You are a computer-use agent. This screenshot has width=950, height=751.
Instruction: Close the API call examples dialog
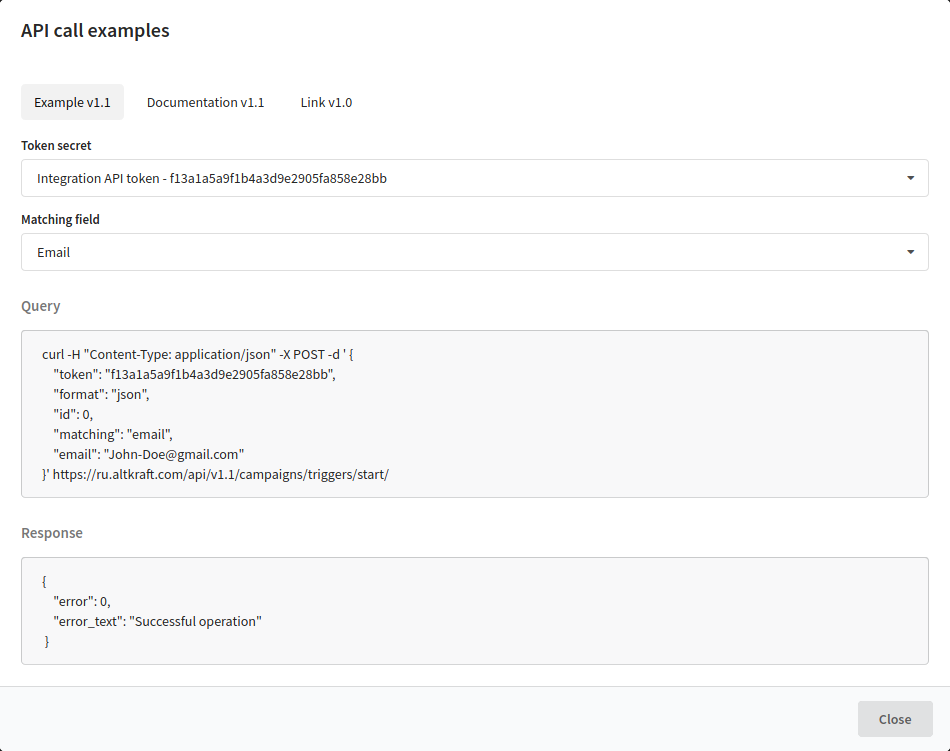[x=895, y=719]
